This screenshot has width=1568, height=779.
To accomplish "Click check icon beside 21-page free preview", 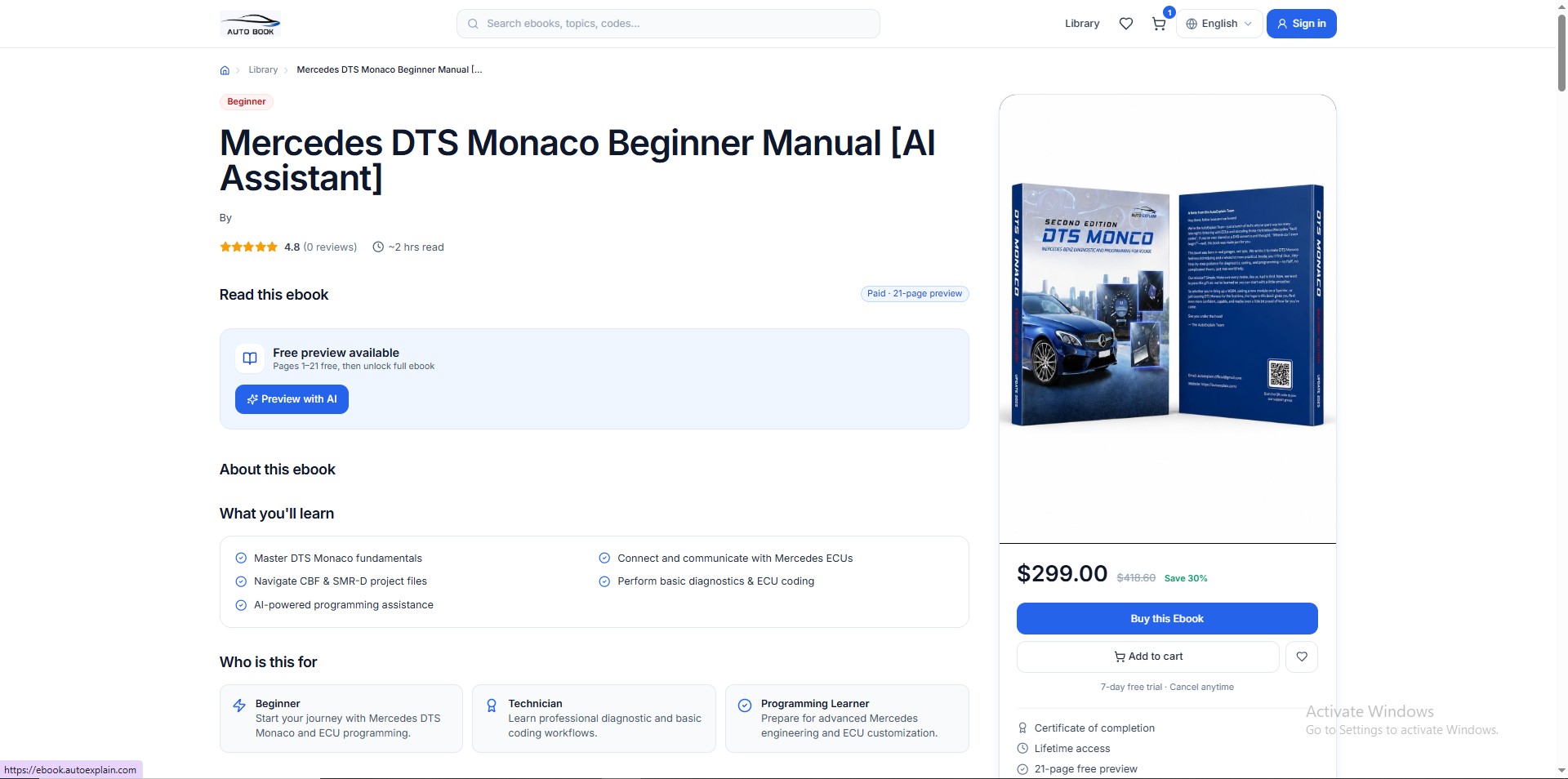I will coord(1022,769).
